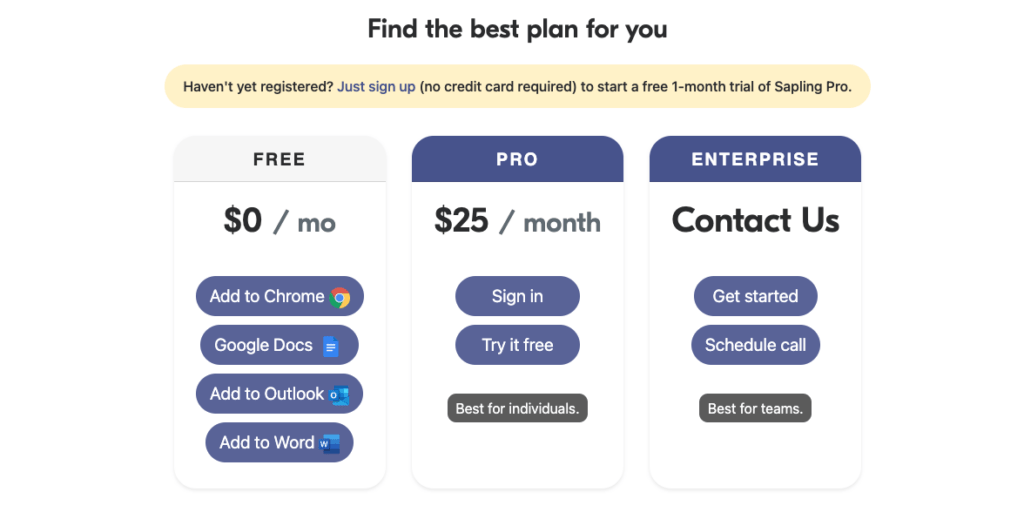Click Sign in under Pro plan
This screenshot has width=1024, height=519.
coord(517,296)
